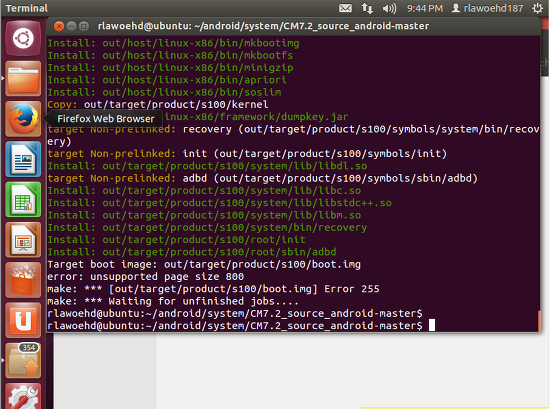Click the libm.so install line
Image resolution: width=550 pixels, height=409 pixels.
point(204,215)
